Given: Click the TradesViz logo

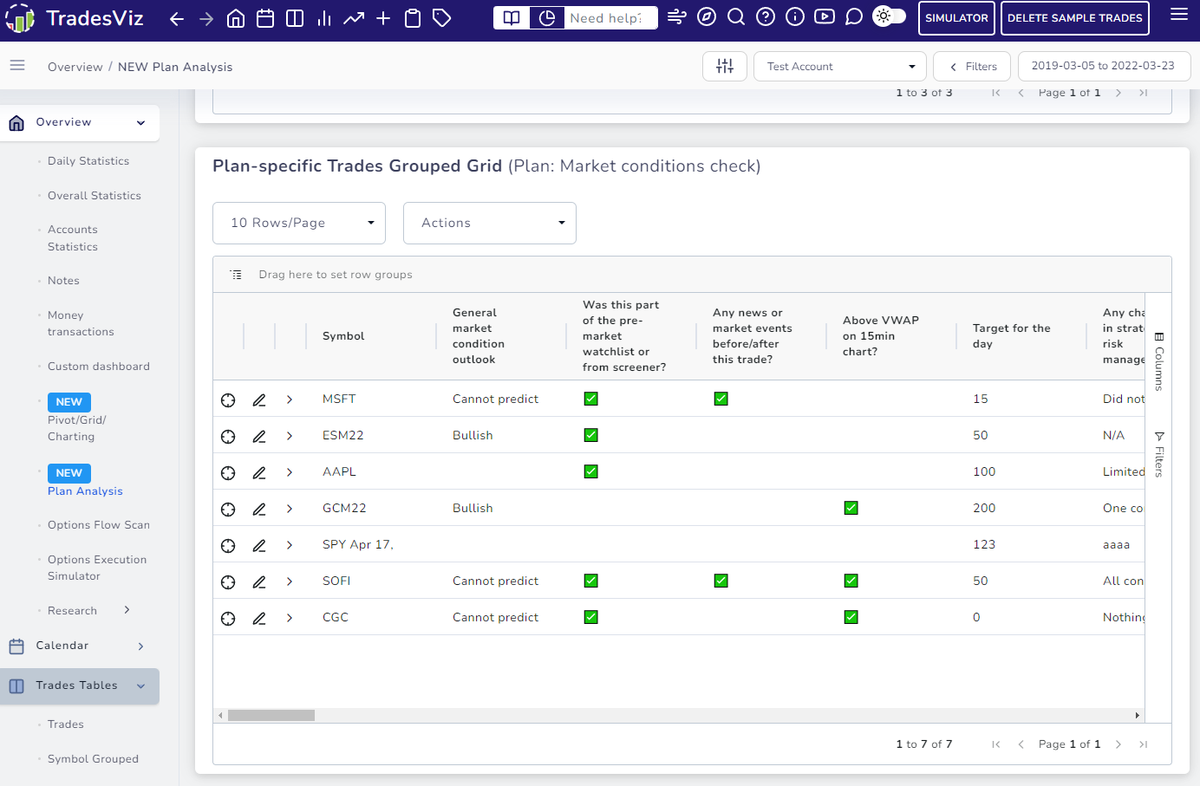Looking at the screenshot, I should (76, 18).
